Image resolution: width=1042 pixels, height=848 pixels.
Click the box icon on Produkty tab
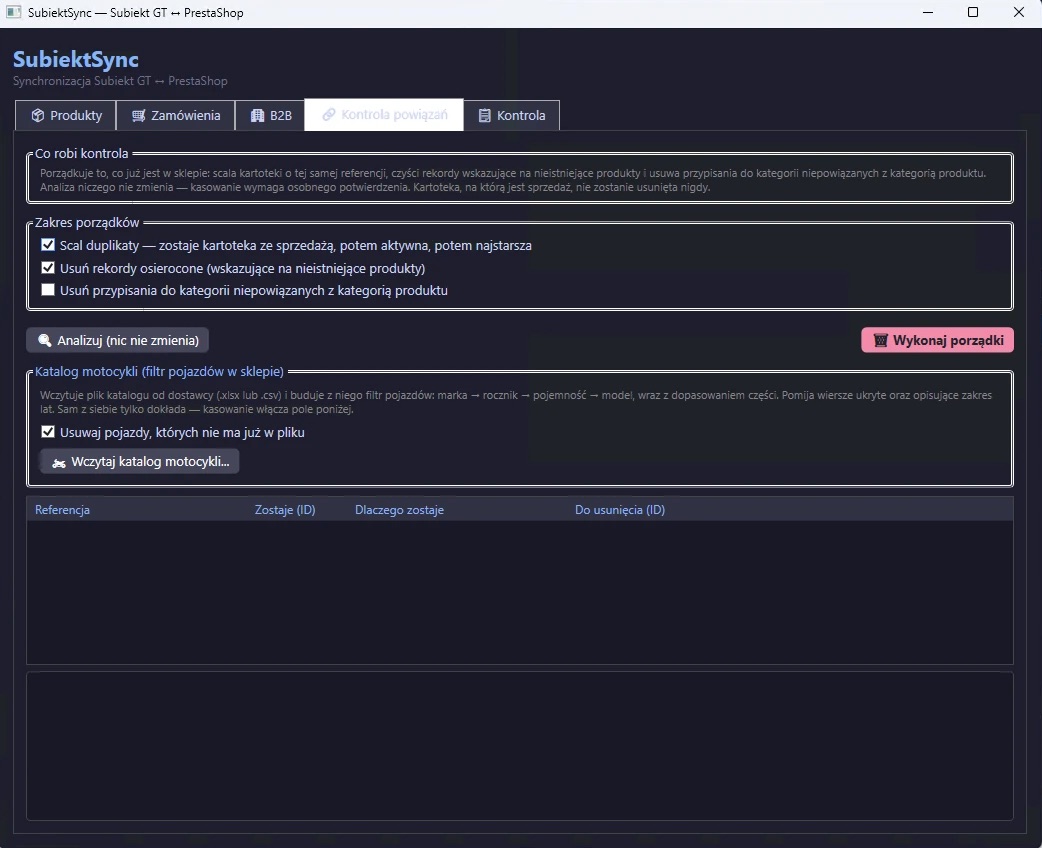(x=38, y=116)
